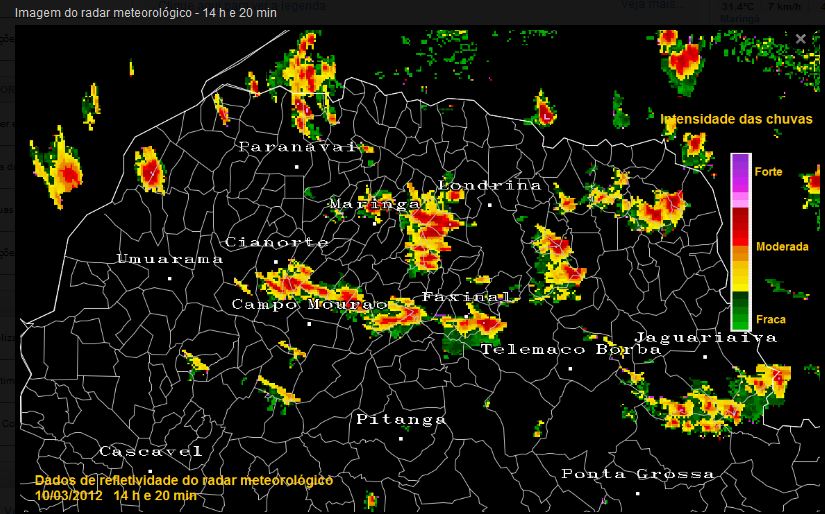Click the Ponta Grossa city marker
This screenshot has height=514, width=825.
click(638, 493)
